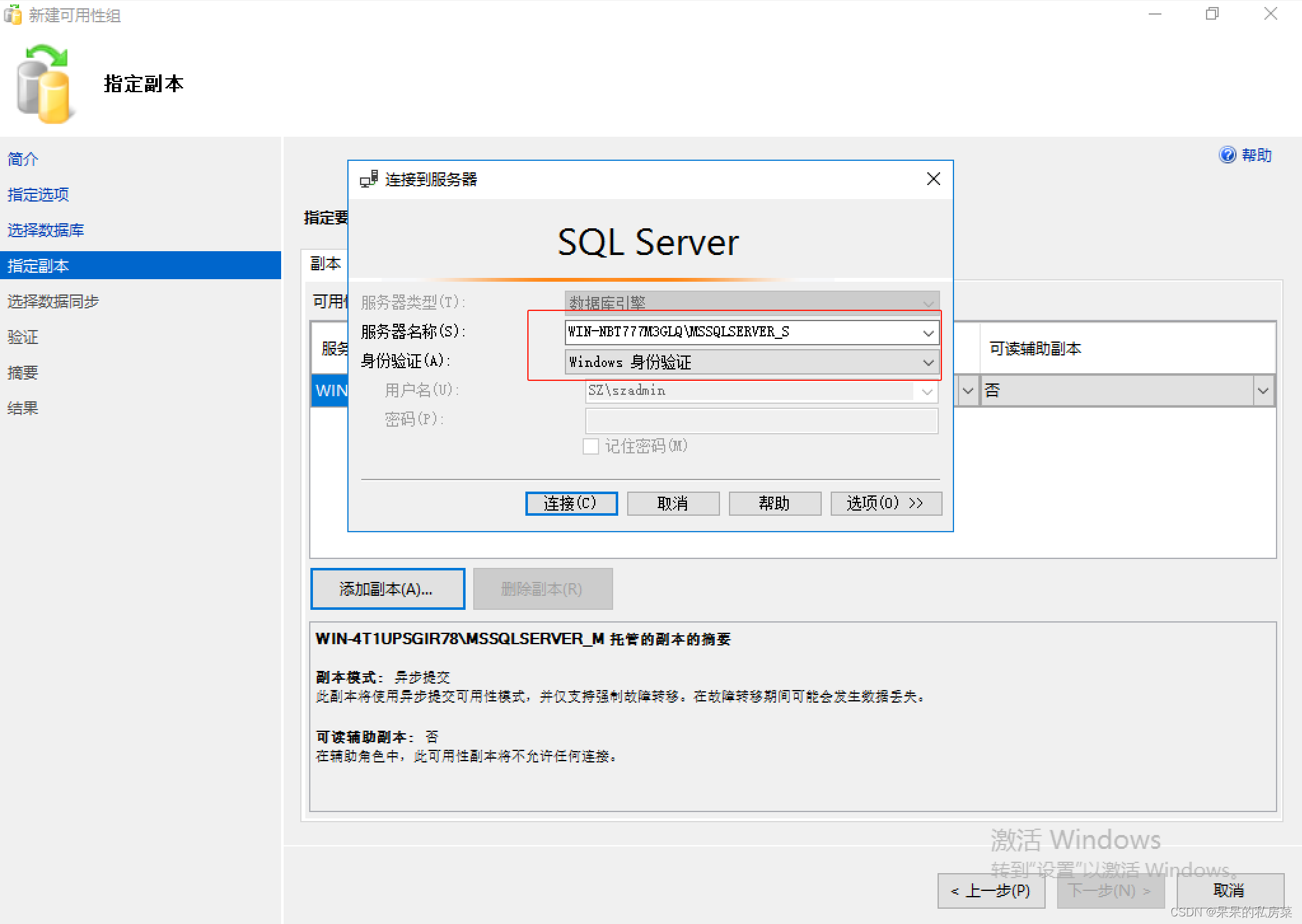Click the 添加副本(A)... button

coord(387,589)
